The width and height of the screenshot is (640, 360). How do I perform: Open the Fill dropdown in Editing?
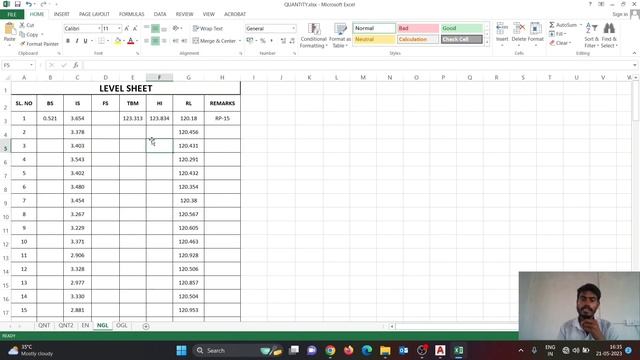coord(558,34)
